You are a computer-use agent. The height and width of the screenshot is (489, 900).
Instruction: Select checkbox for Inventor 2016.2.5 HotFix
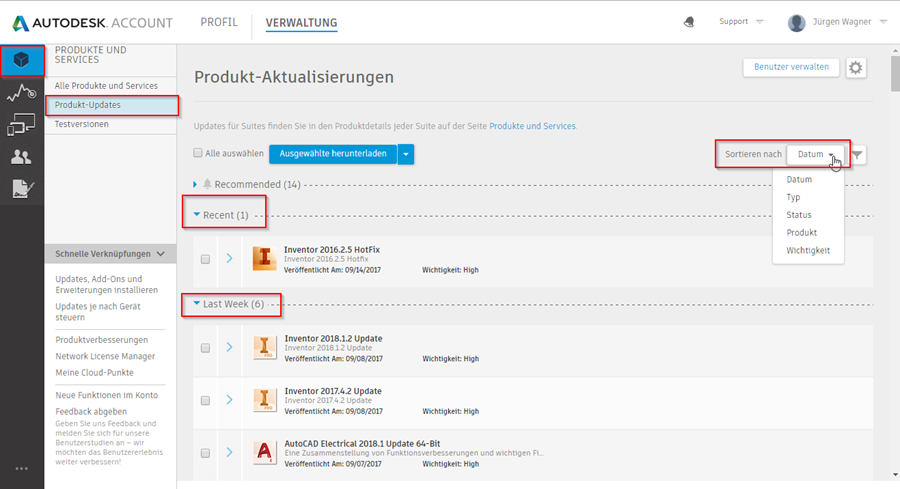(x=205, y=259)
